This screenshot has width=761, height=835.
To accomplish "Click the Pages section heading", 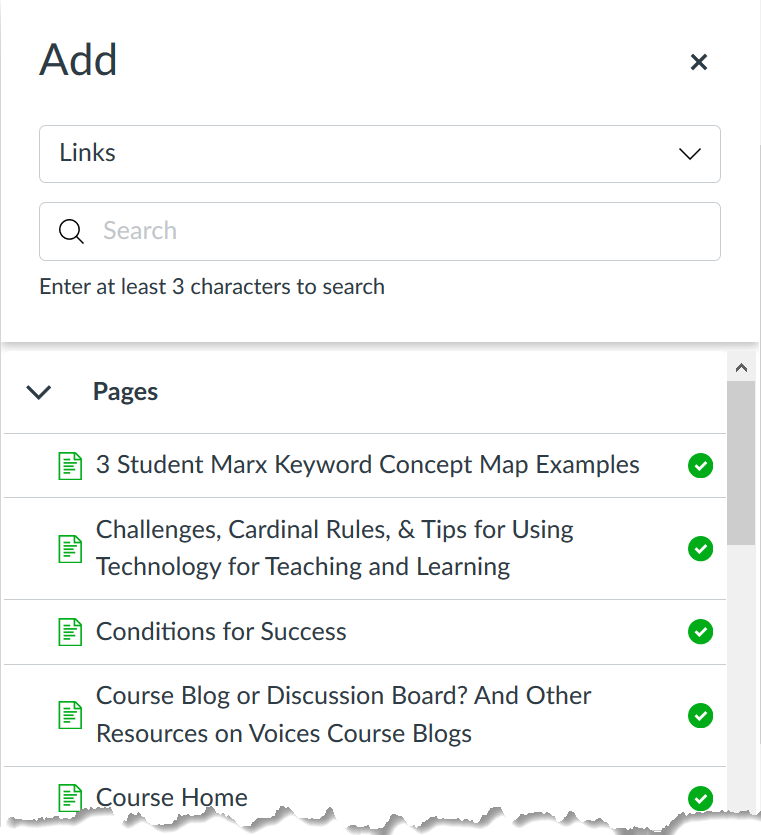I will coord(126,392).
